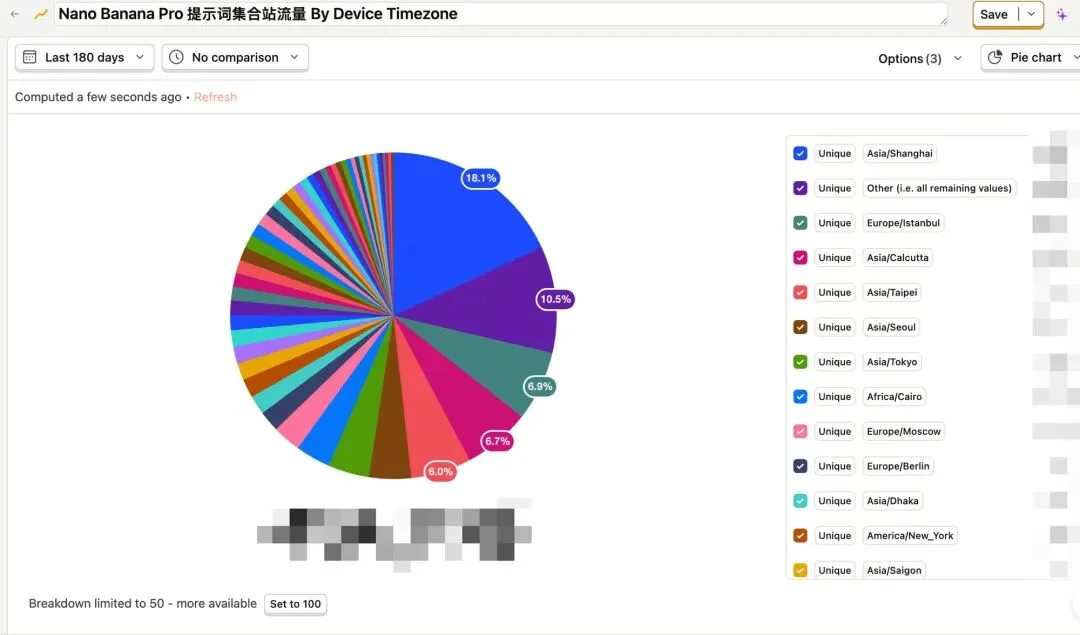Click the back arrow icon
The image size is (1080, 635).
(x=15, y=14)
